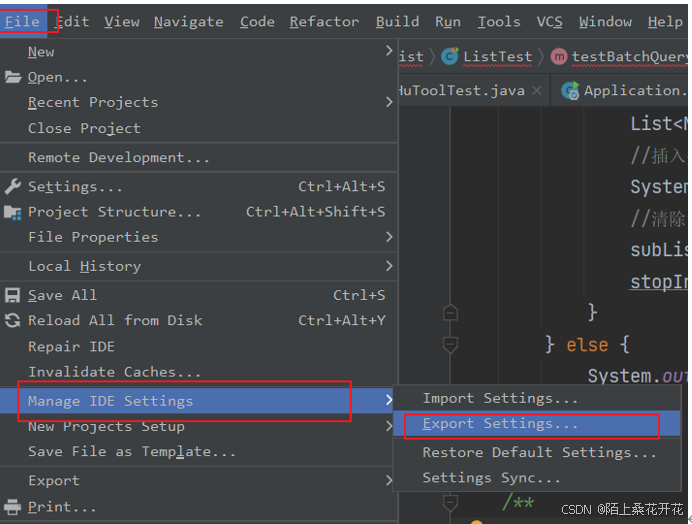
Task: Select Close Project
Action: (x=199, y=128)
